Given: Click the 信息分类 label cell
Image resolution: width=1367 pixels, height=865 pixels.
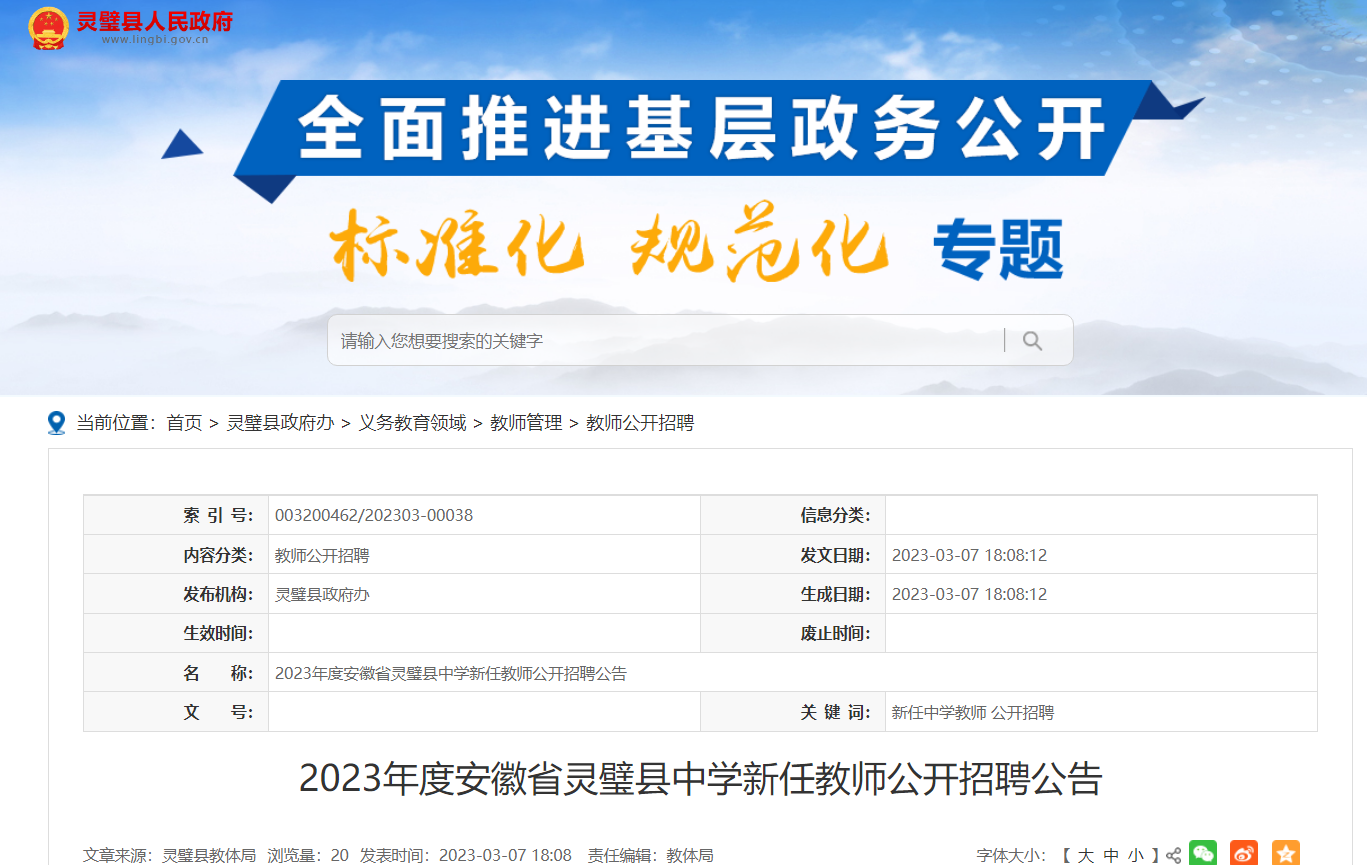Looking at the screenshot, I should pyautogui.click(x=793, y=515).
